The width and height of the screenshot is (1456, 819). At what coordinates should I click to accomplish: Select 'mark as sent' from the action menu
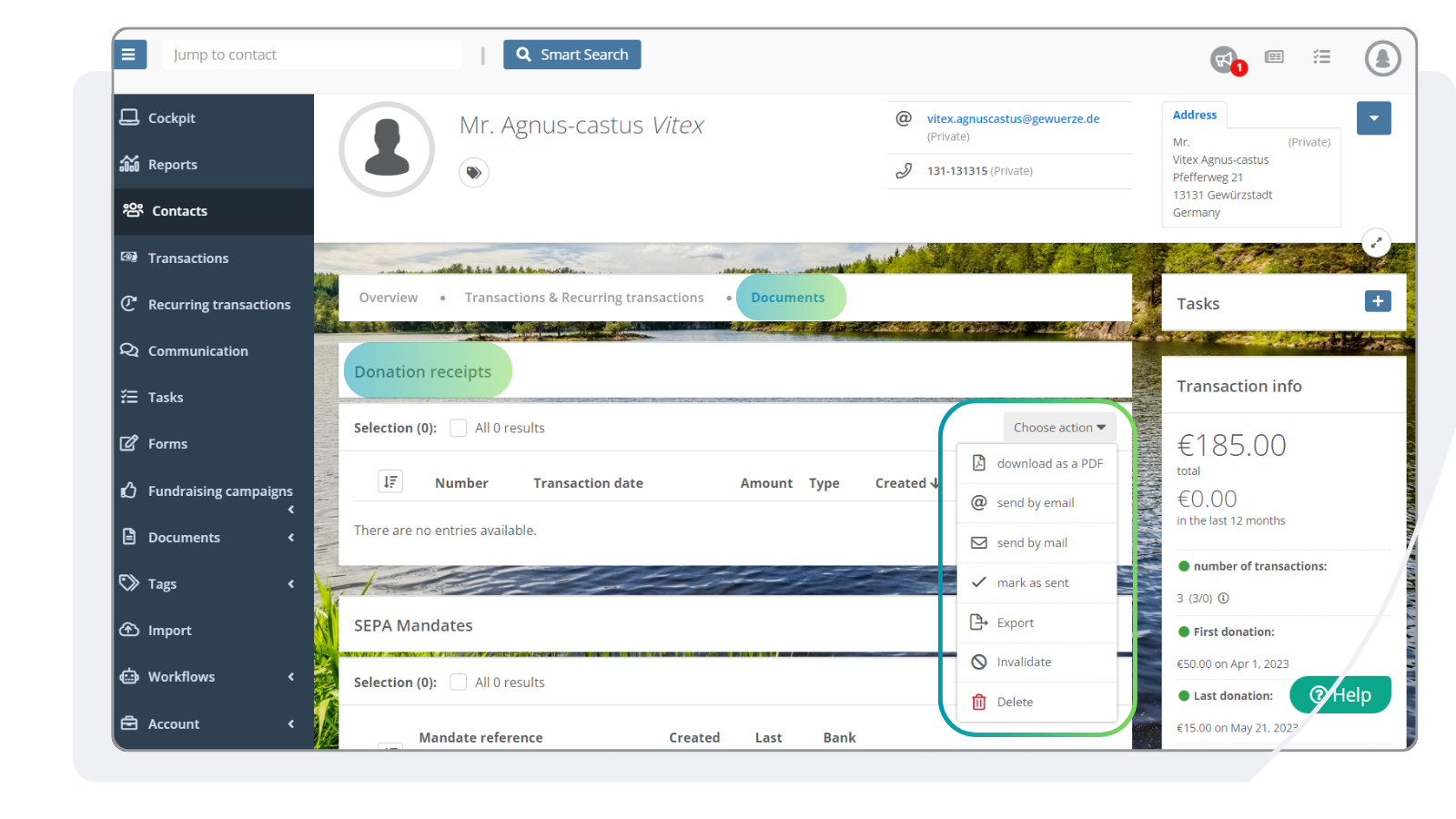(x=1033, y=582)
